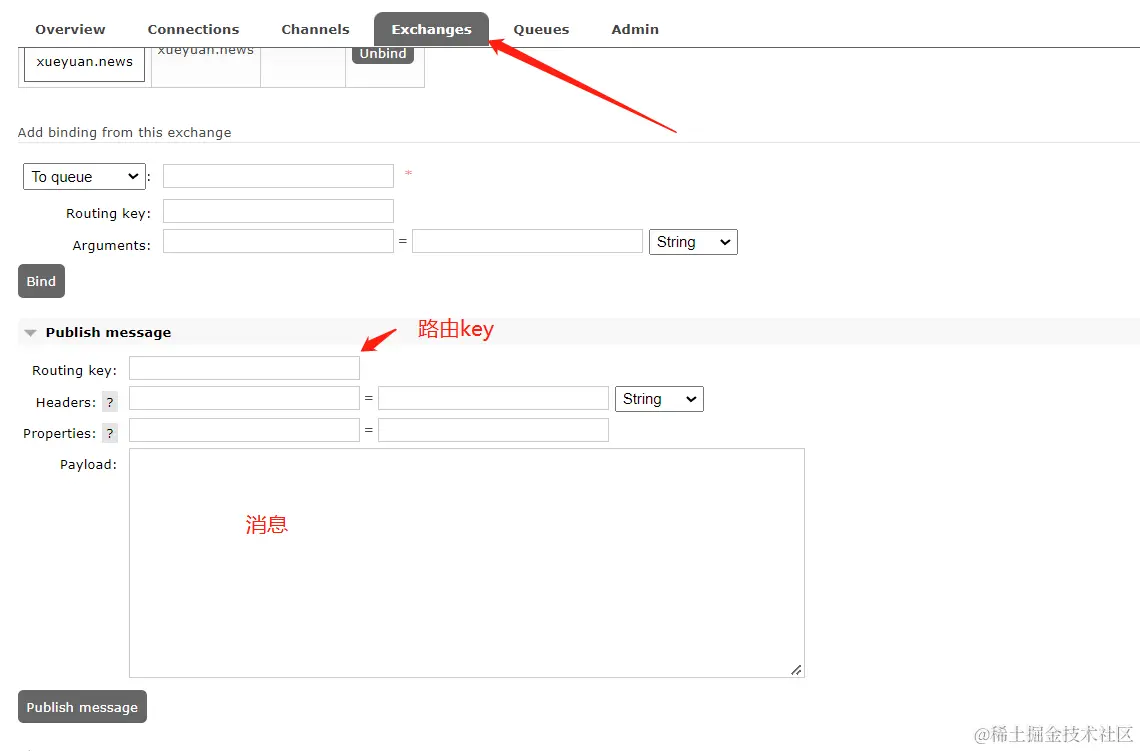Switch to the Admin tab
The image size is (1140, 751).
coord(635,29)
